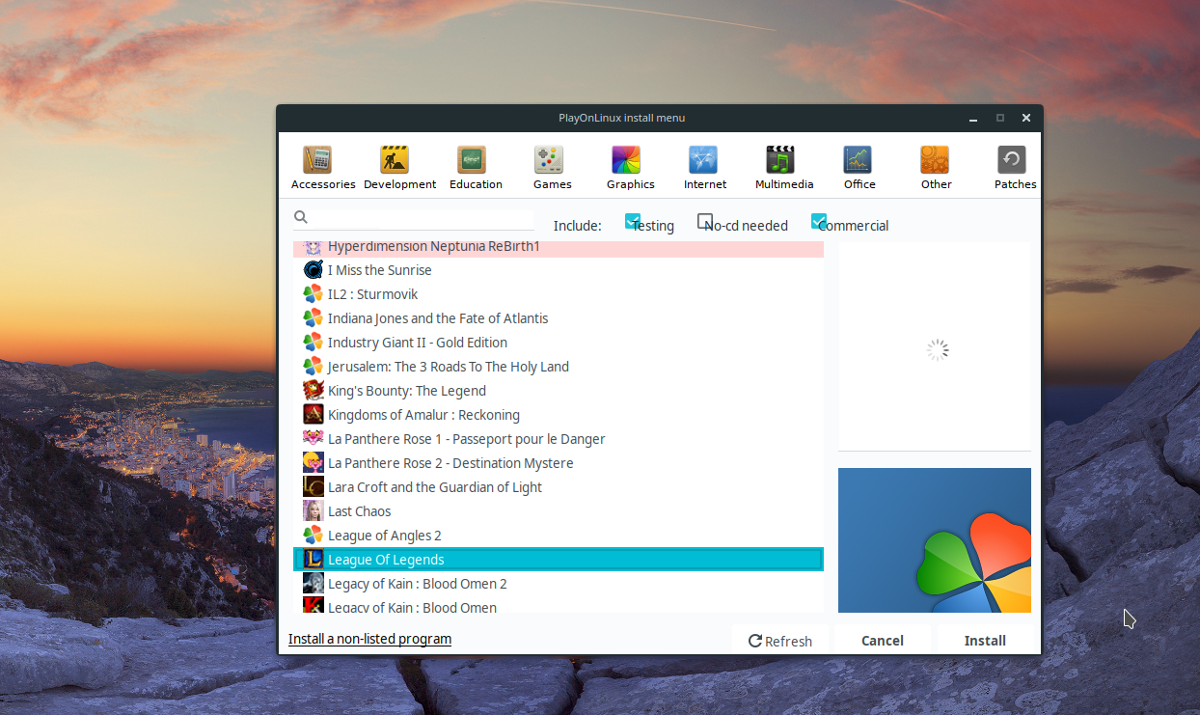1200x715 pixels.
Task: Select Jerusalem: The 3 Roads To The Holy Land
Action: coord(558,366)
